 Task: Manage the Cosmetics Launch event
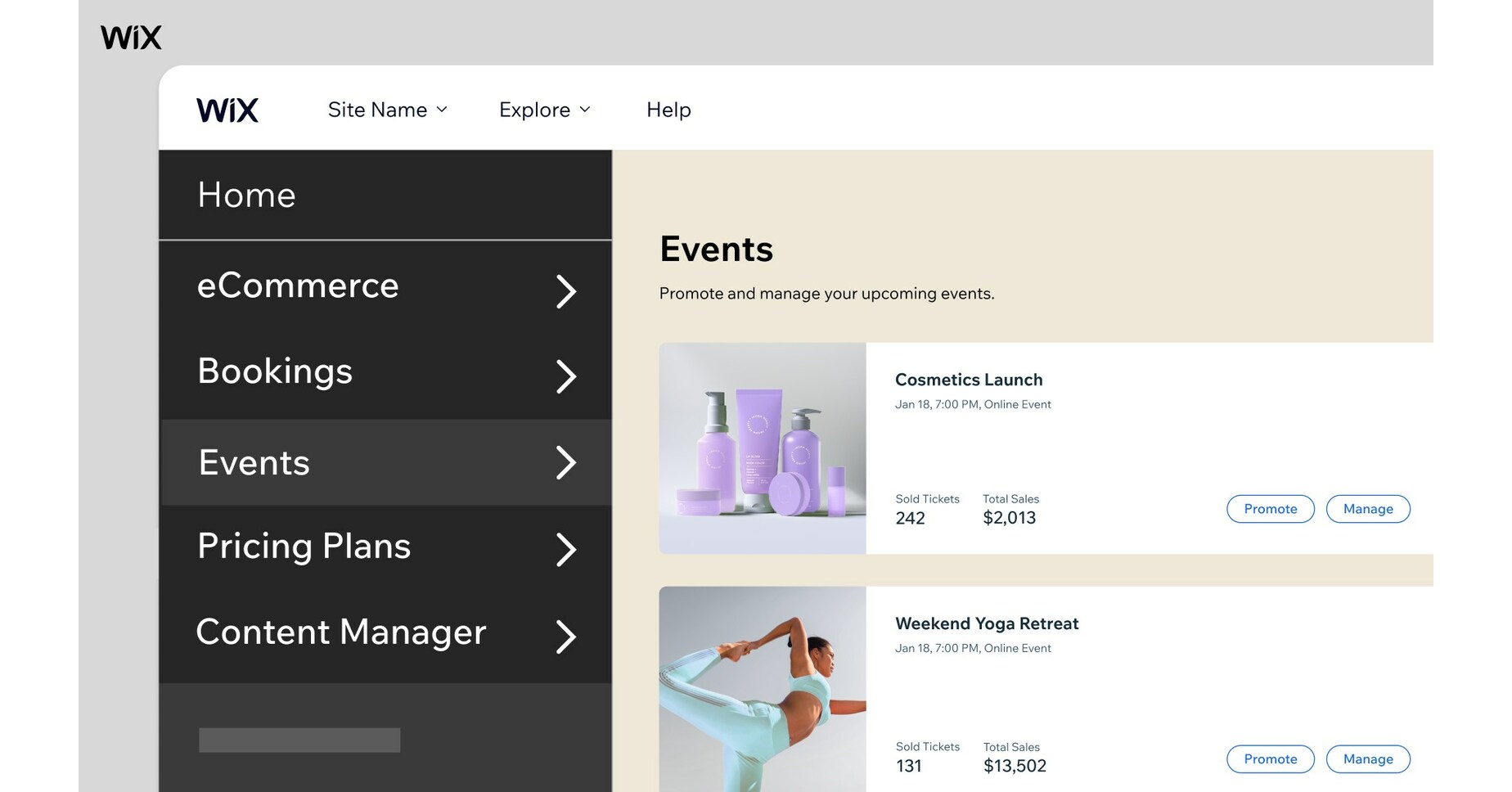tap(1368, 508)
